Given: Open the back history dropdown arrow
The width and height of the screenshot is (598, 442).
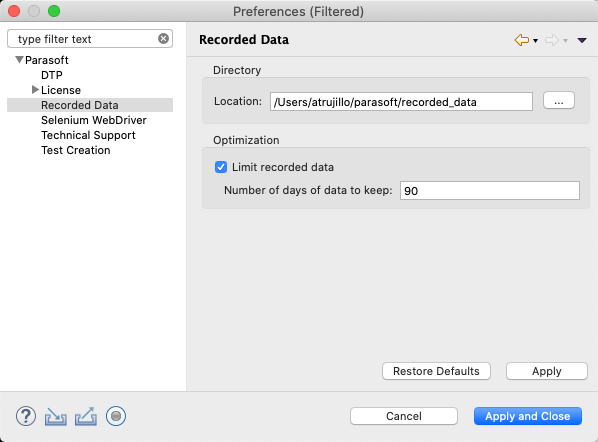Looking at the screenshot, I should [535, 41].
